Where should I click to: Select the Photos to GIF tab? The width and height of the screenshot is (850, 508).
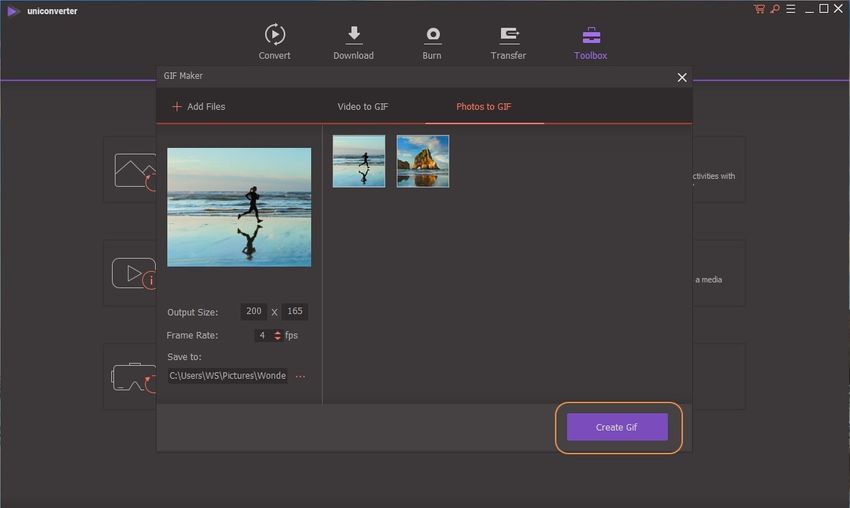(483, 106)
